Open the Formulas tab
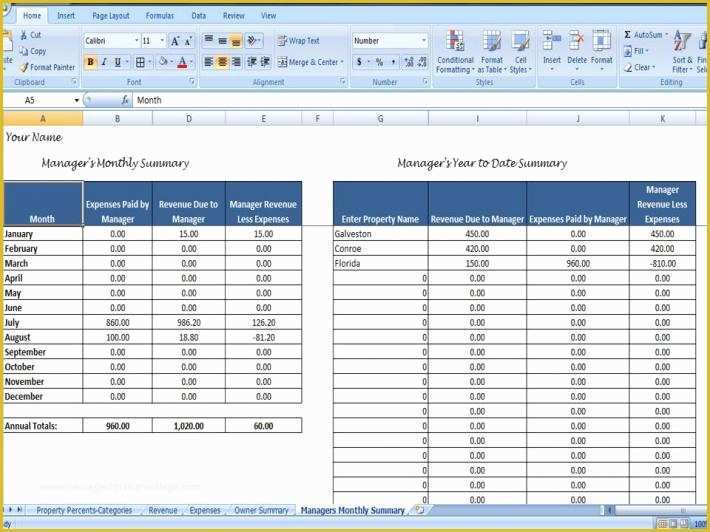This screenshot has width=710, height=532. (159, 15)
